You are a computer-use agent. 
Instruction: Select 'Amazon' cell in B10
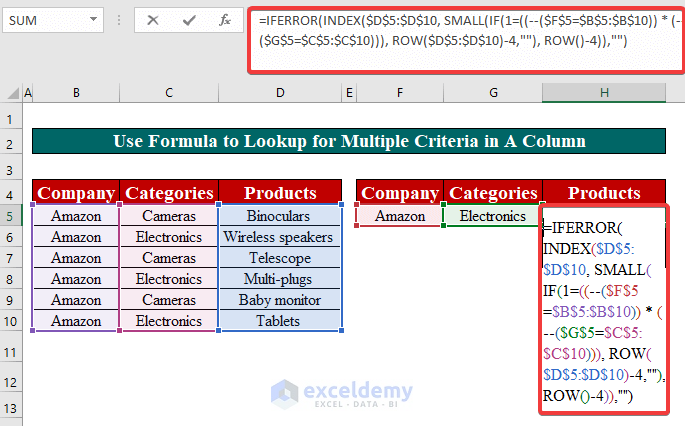76,321
